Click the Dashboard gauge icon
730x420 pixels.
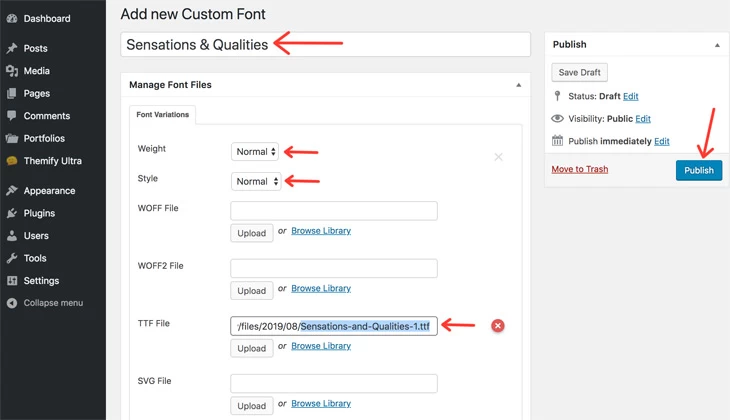click(12, 19)
